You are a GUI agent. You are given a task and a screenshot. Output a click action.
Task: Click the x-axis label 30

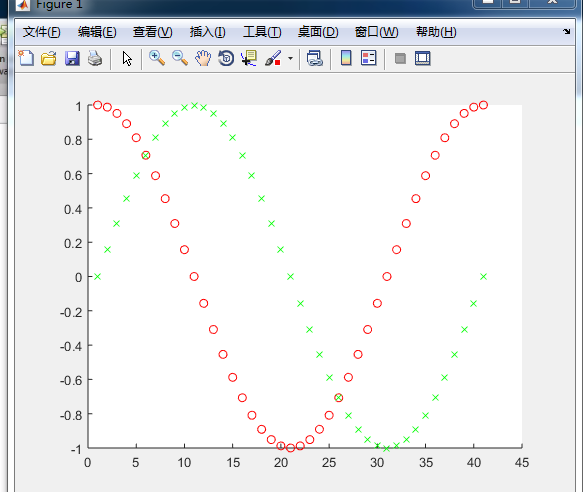tap(377, 463)
